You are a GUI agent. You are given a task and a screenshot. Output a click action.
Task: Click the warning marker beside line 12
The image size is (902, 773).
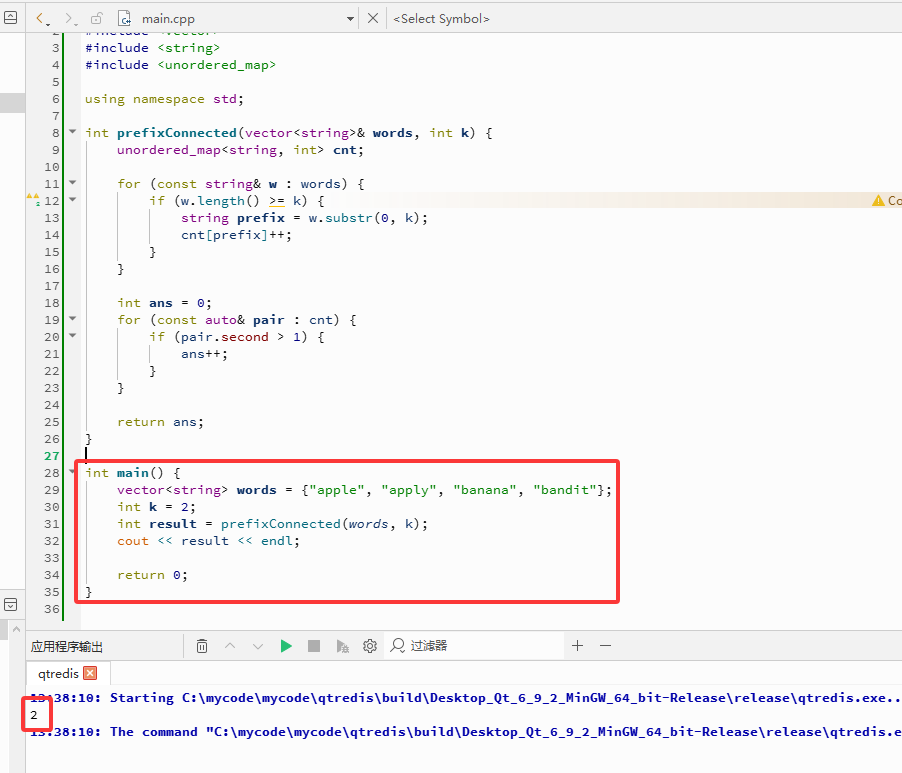33,200
